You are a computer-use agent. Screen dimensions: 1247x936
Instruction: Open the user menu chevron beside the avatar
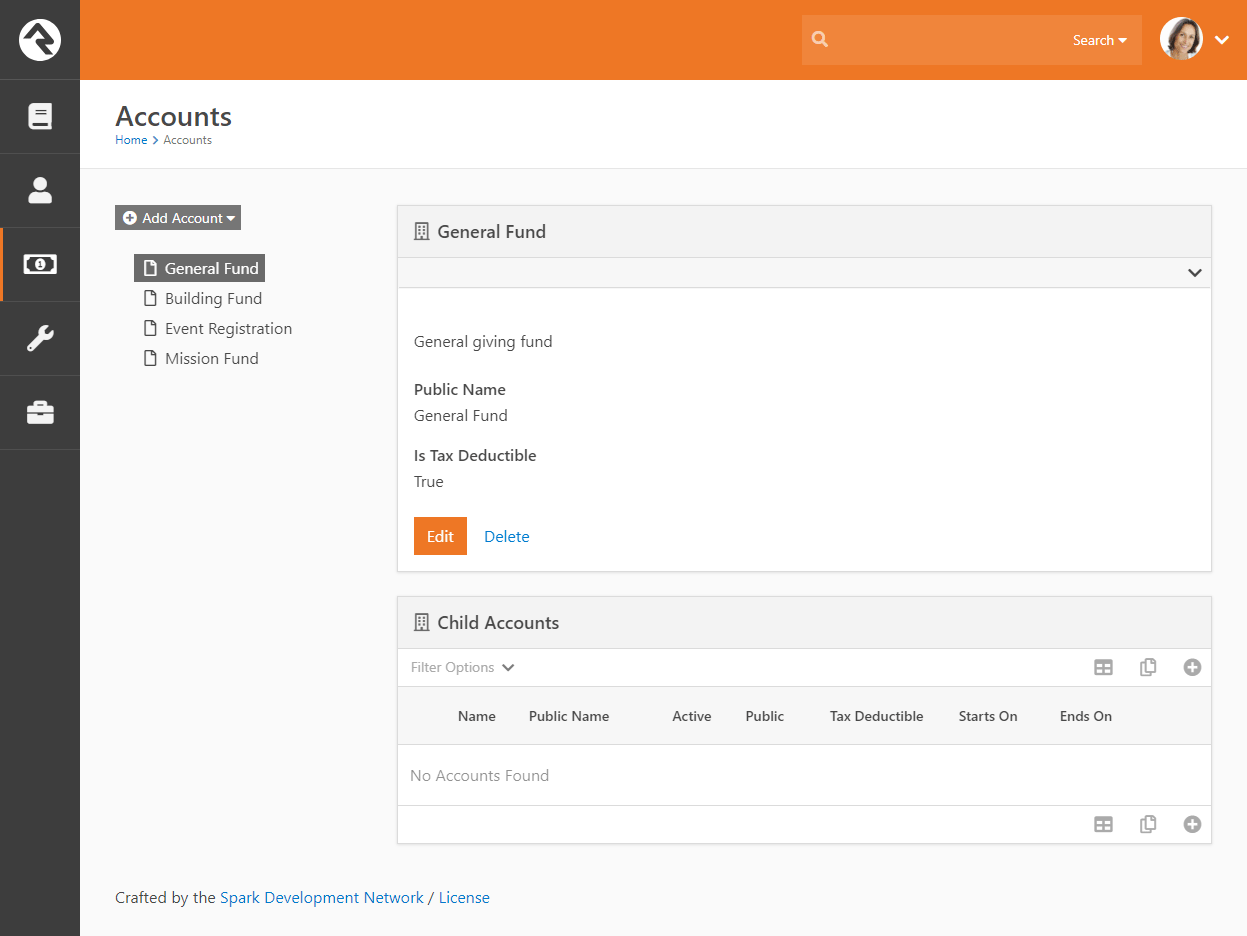[1221, 40]
